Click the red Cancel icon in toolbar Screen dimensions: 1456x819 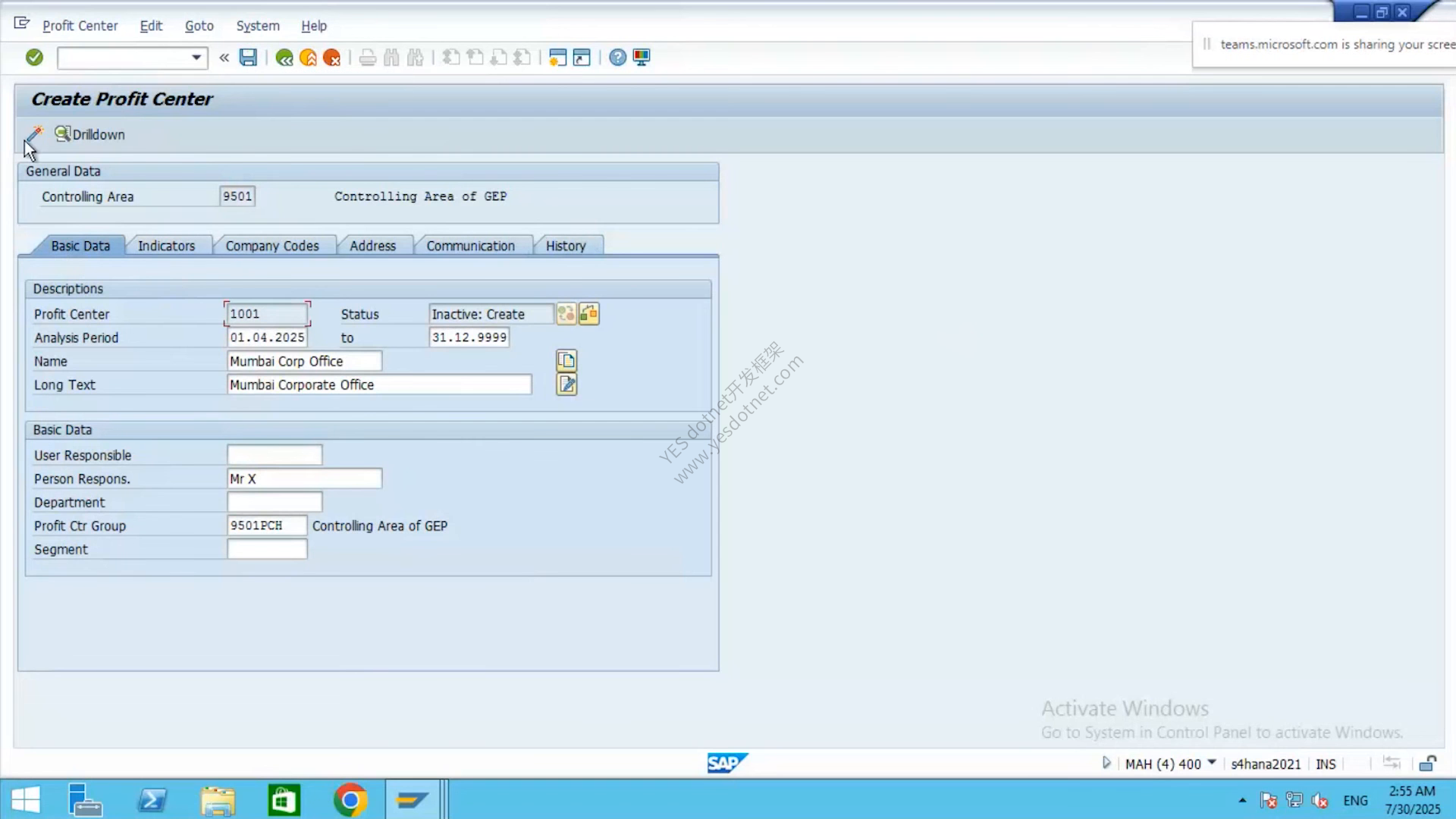331,58
